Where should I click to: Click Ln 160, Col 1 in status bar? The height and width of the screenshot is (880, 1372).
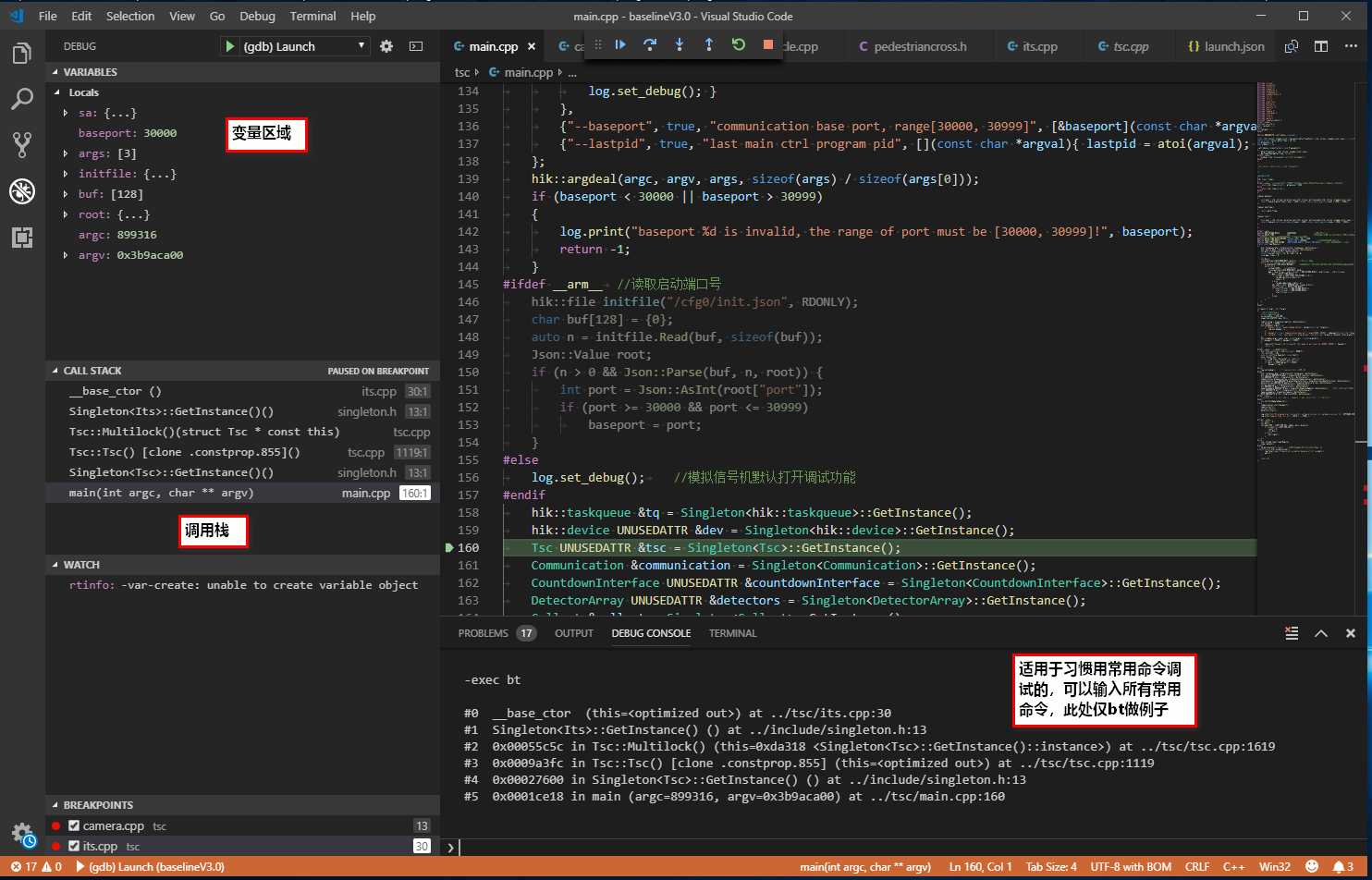pos(981,867)
